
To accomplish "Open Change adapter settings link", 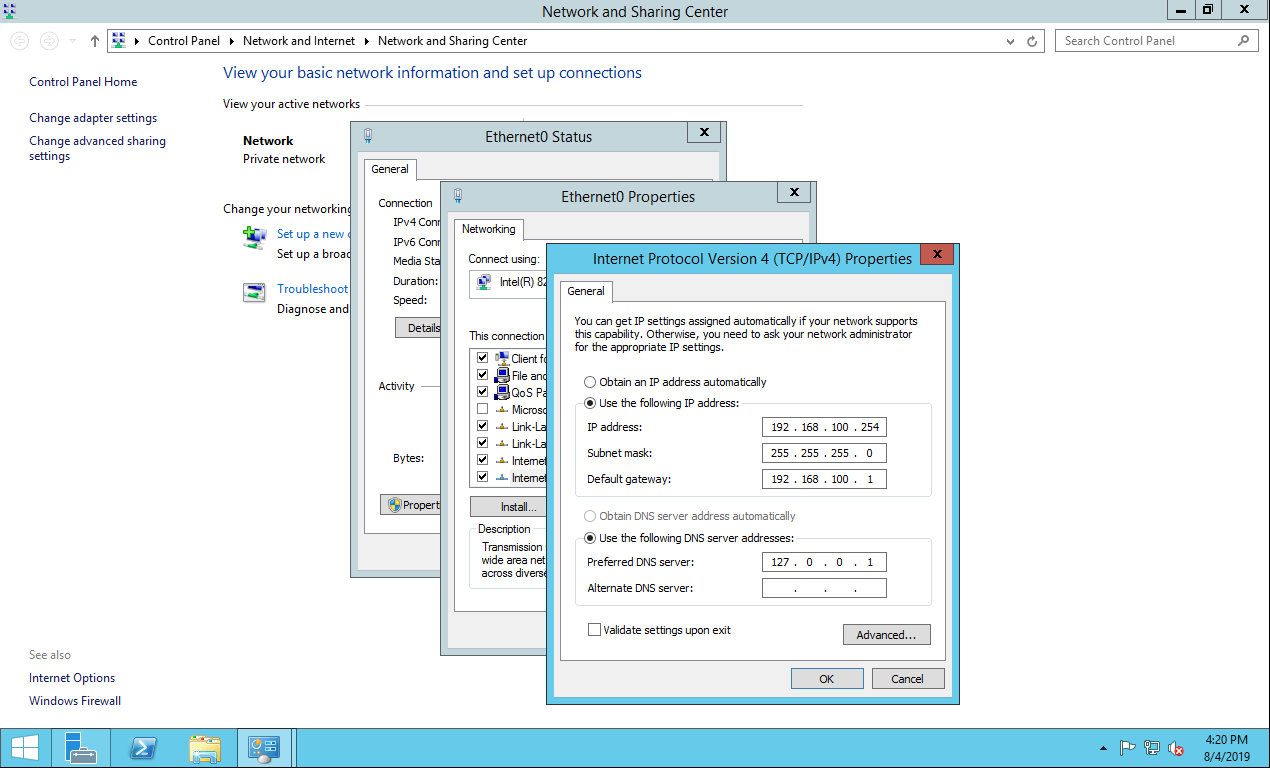I will [x=93, y=118].
